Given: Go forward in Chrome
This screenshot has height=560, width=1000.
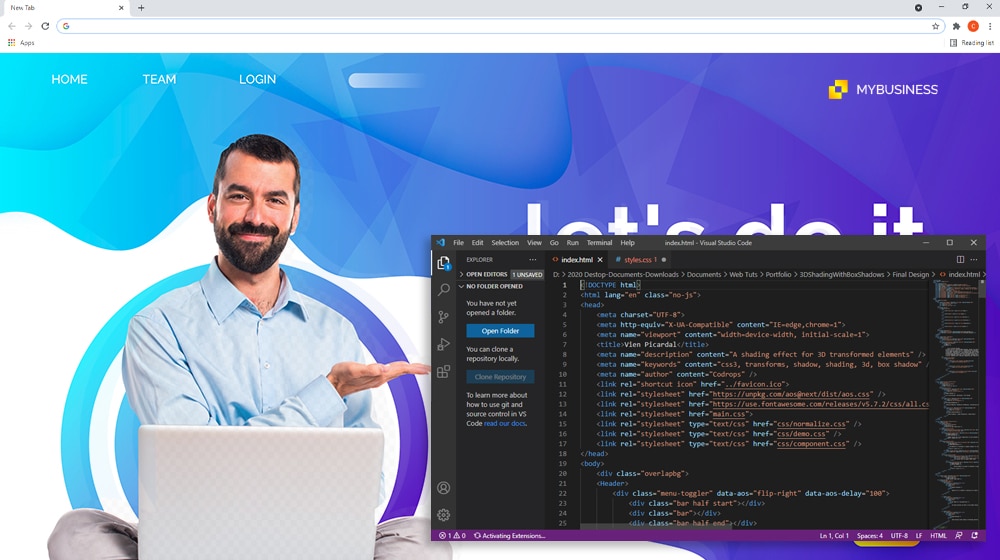Looking at the screenshot, I should 28,26.
